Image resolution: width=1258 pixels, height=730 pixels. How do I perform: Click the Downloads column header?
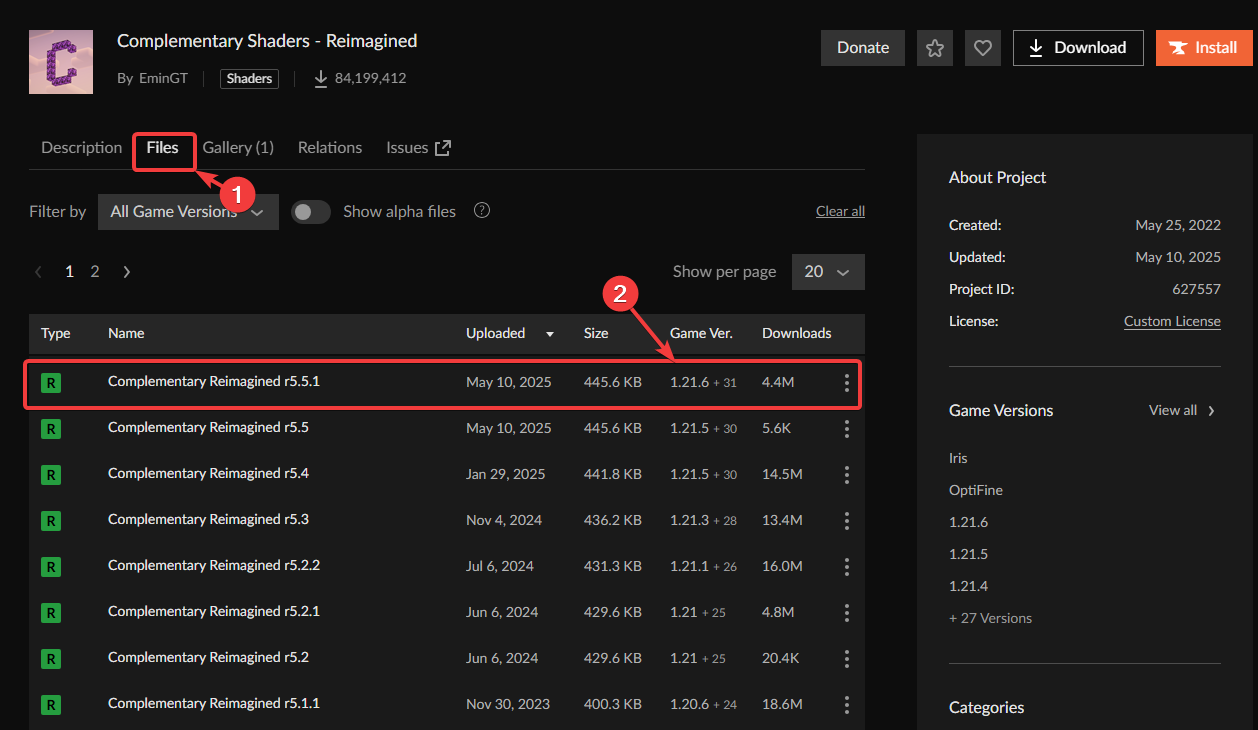click(x=796, y=333)
